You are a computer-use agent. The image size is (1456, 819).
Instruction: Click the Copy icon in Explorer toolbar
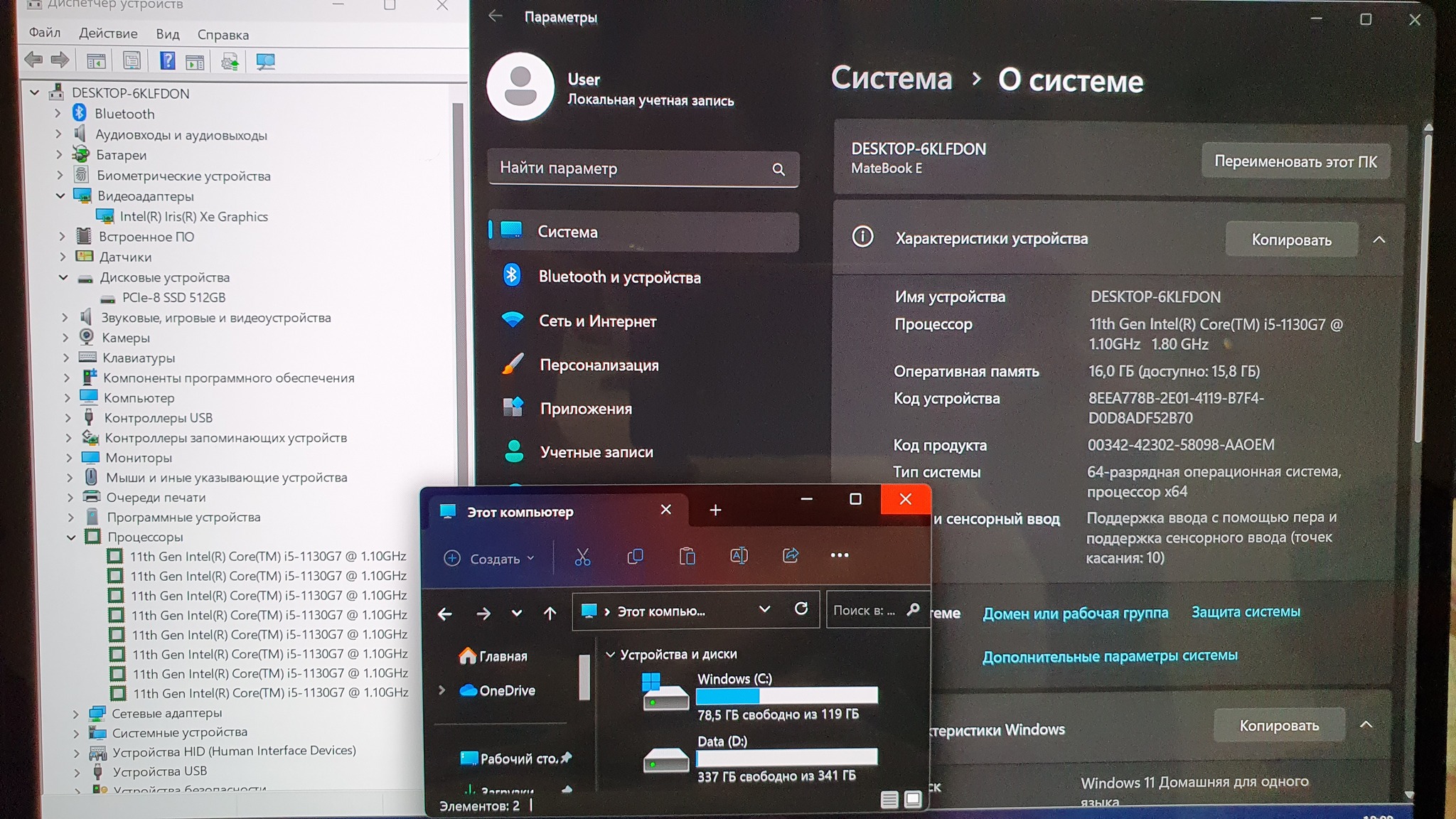(635, 556)
